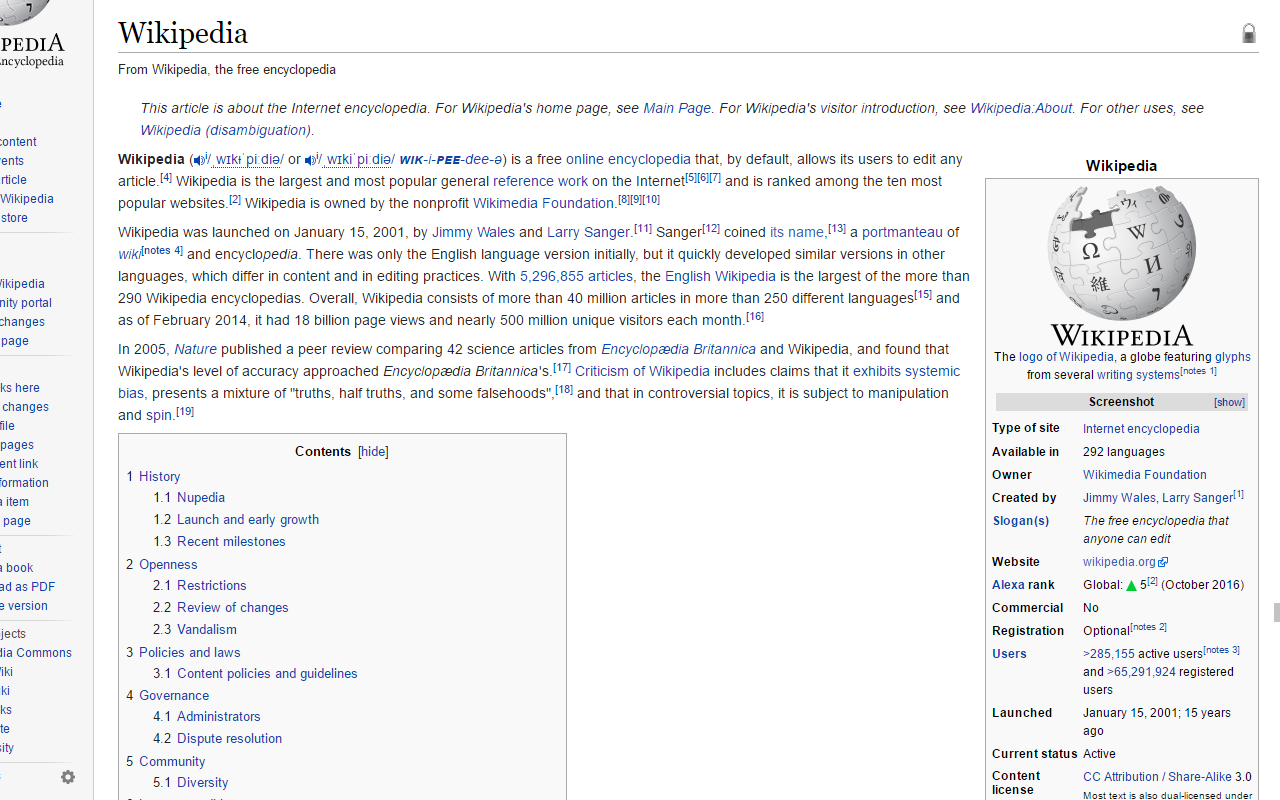Viewport: 1280px width, 800px height.
Task: Open the Encyclopædia Britannica link
Action: point(678,349)
